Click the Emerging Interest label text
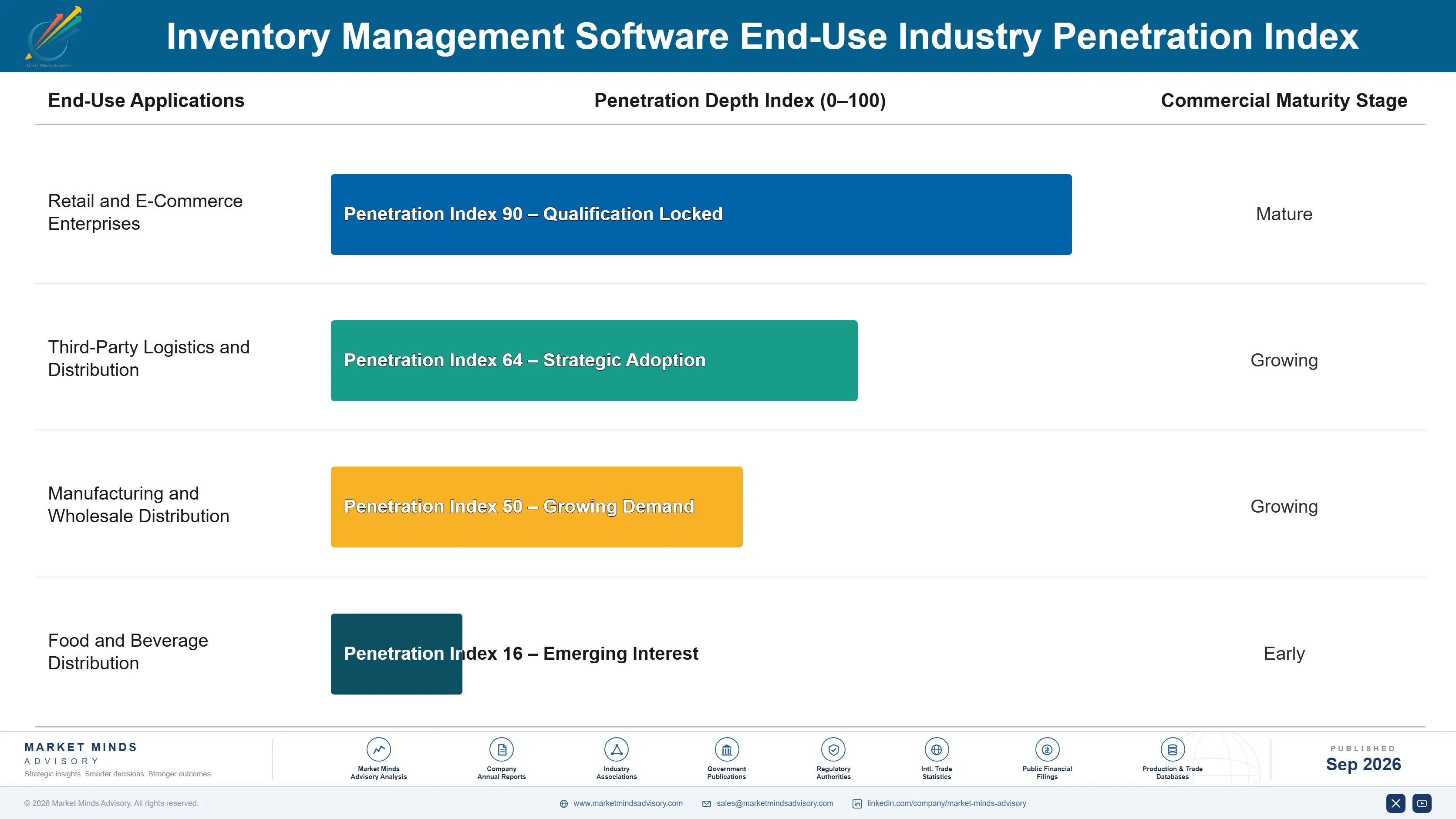 coord(620,654)
